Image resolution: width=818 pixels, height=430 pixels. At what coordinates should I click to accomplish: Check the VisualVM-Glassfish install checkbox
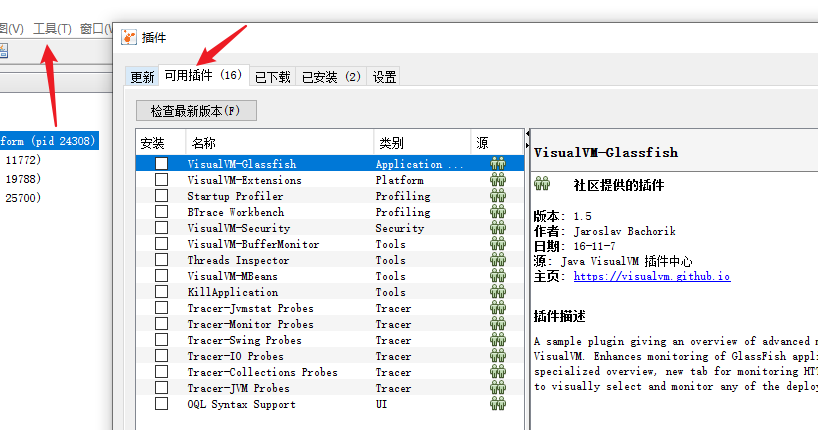pyautogui.click(x=161, y=163)
